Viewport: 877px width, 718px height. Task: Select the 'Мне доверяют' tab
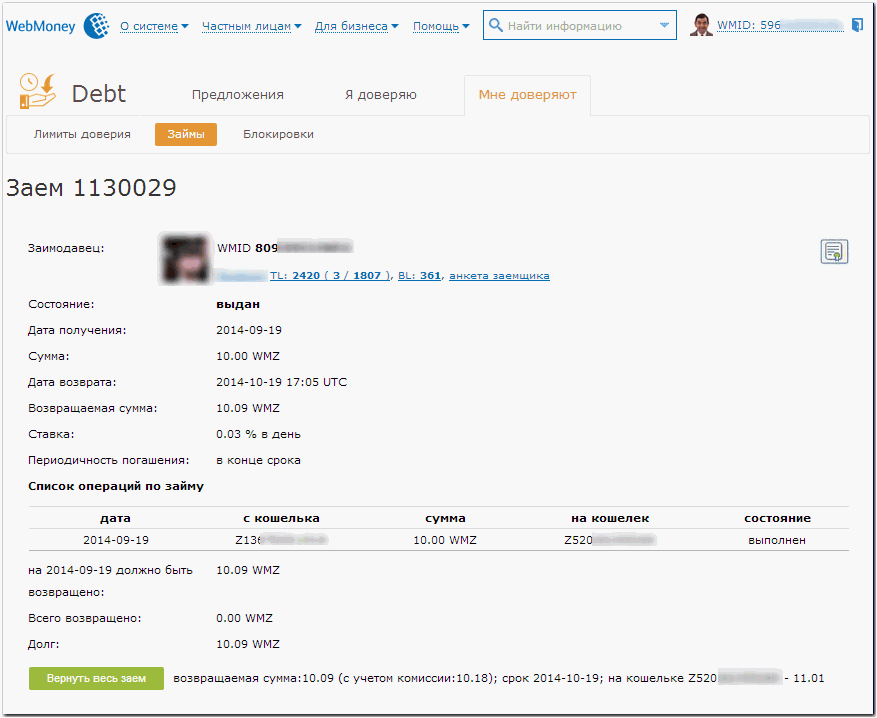(527, 95)
